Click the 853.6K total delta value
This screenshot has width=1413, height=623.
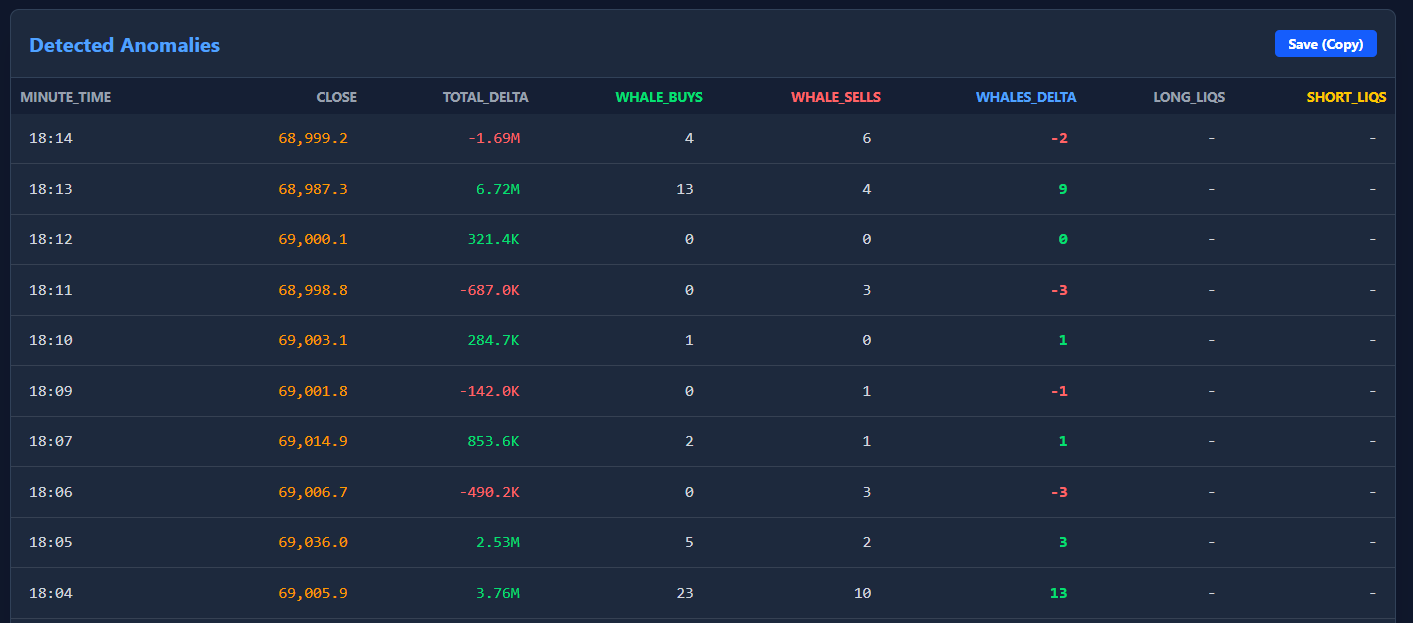[x=493, y=441]
